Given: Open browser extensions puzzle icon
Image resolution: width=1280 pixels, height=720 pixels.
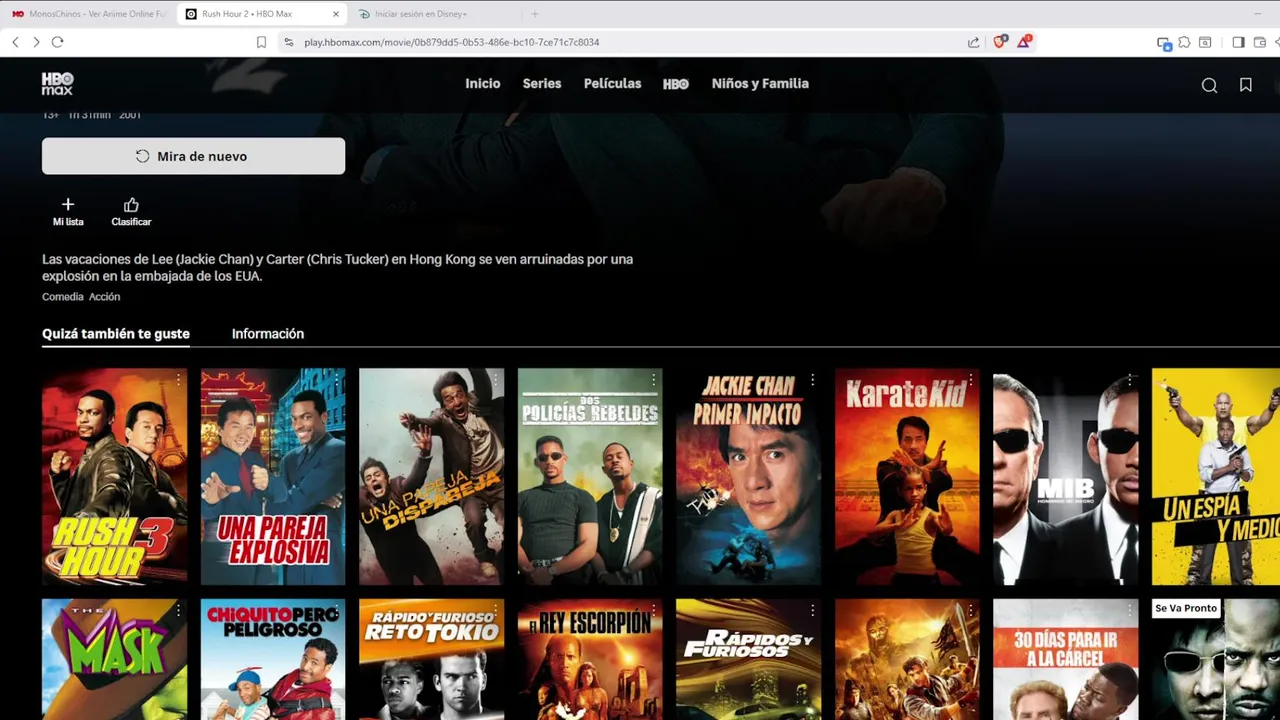Looking at the screenshot, I should [x=1184, y=42].
